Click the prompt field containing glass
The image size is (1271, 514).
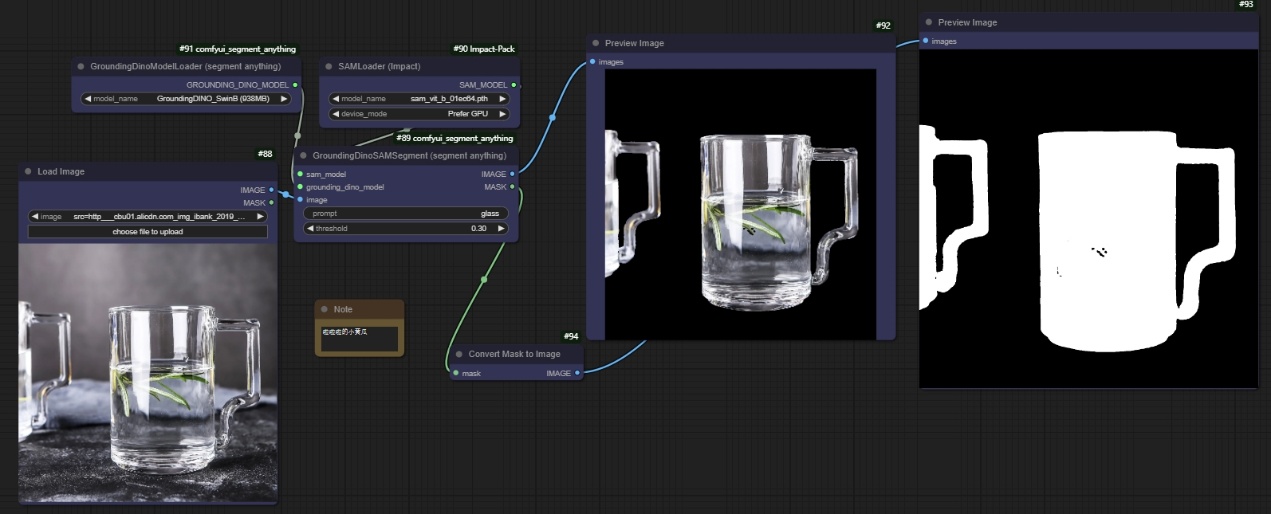(x=406, y=213)
